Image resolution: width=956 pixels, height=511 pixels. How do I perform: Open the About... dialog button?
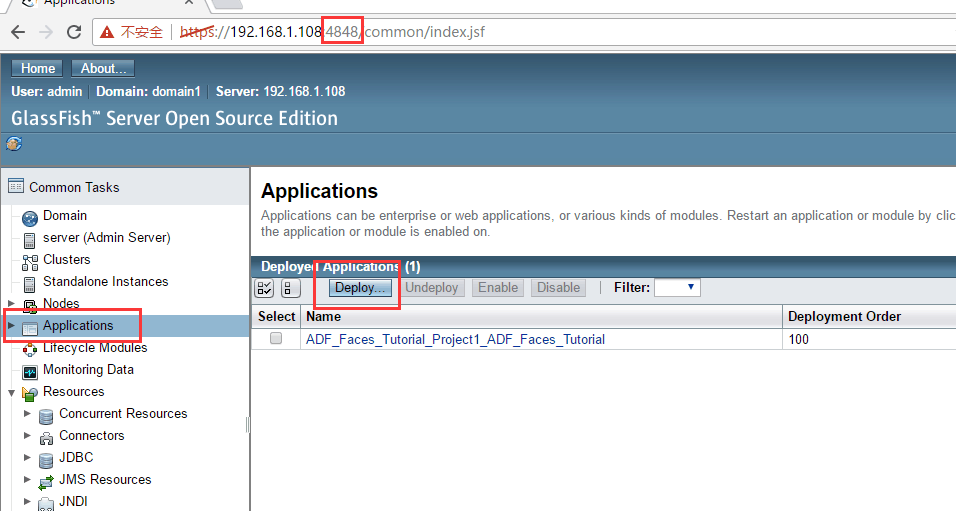point(103,68)
